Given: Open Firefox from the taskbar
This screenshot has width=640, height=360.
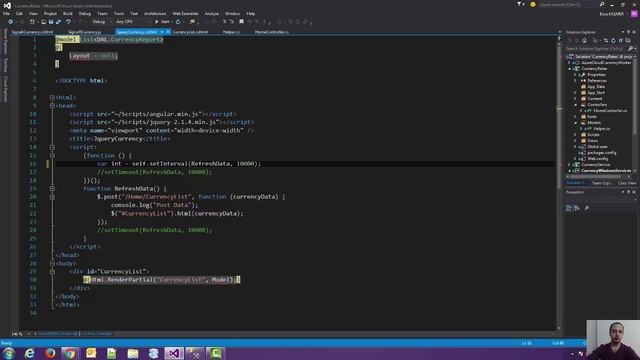Looking at the screenshot, I should click(x=50, y=353).
